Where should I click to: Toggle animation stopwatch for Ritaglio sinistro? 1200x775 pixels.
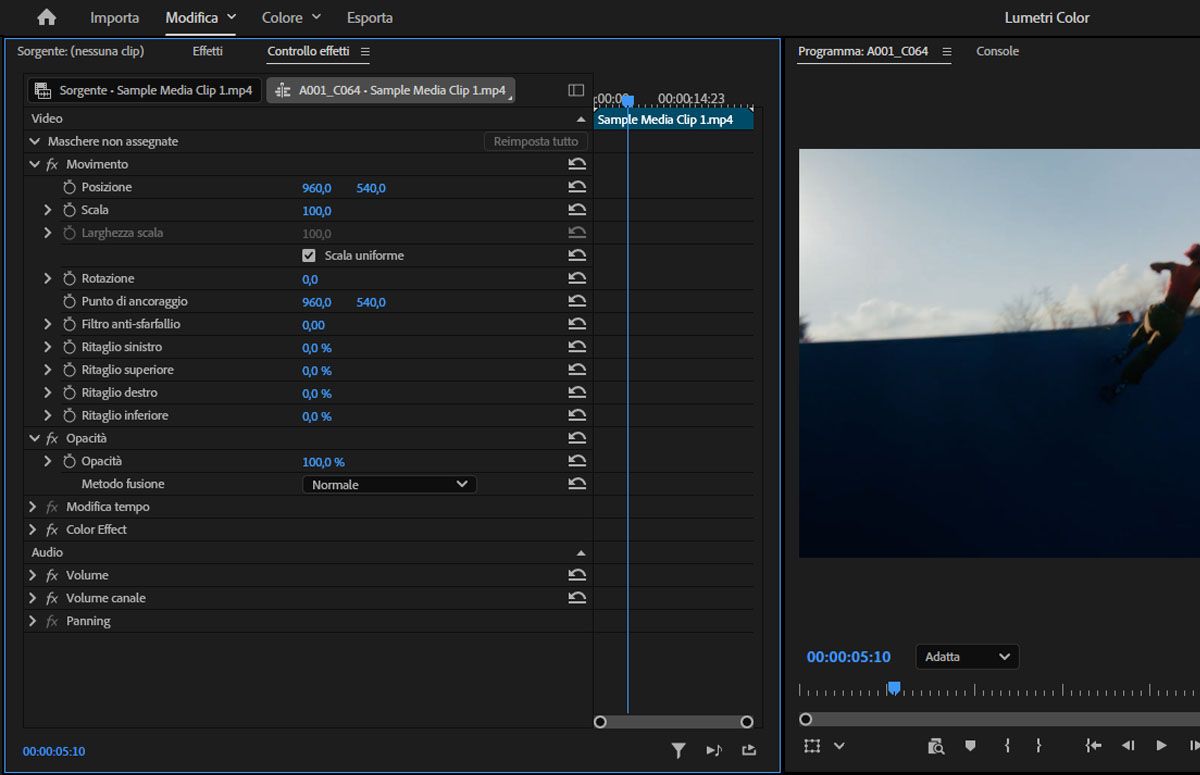(69, 347)
